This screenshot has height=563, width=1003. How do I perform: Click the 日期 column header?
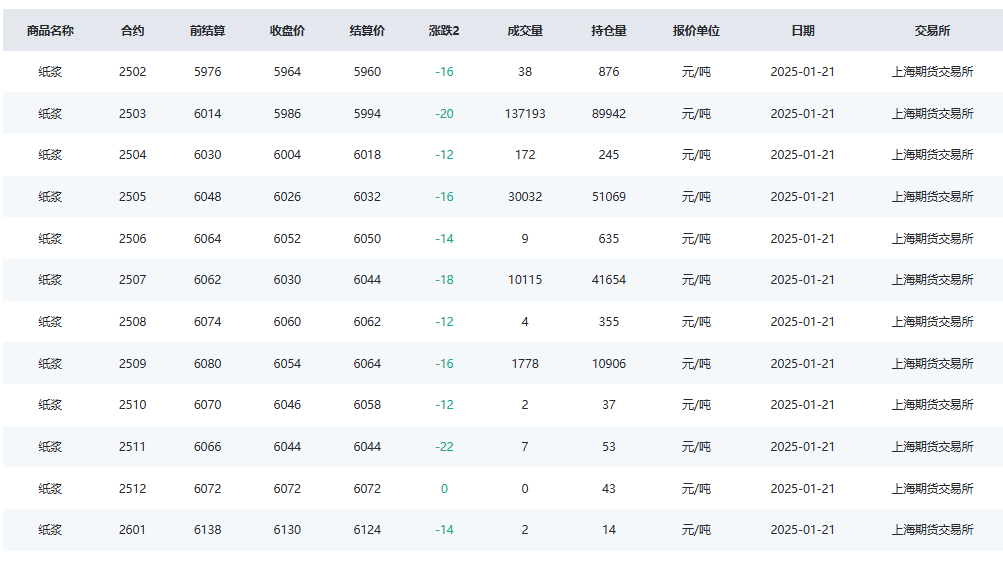point(803,31)
